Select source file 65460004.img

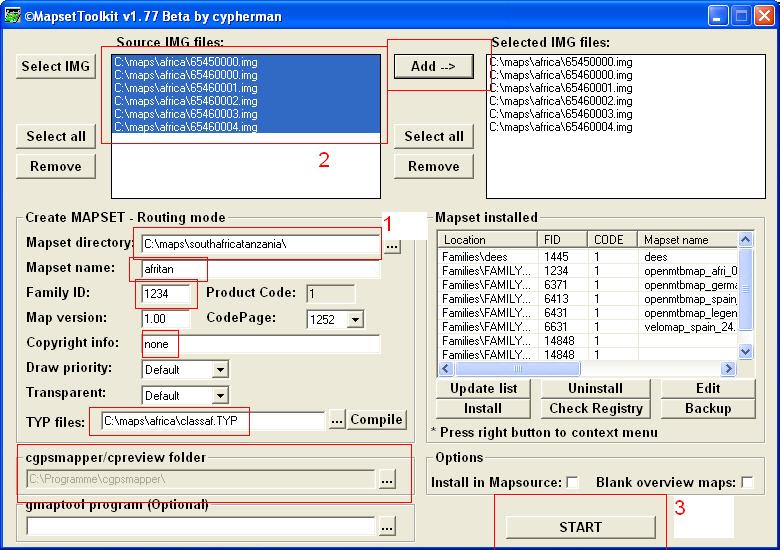click(x=246, y=127)
